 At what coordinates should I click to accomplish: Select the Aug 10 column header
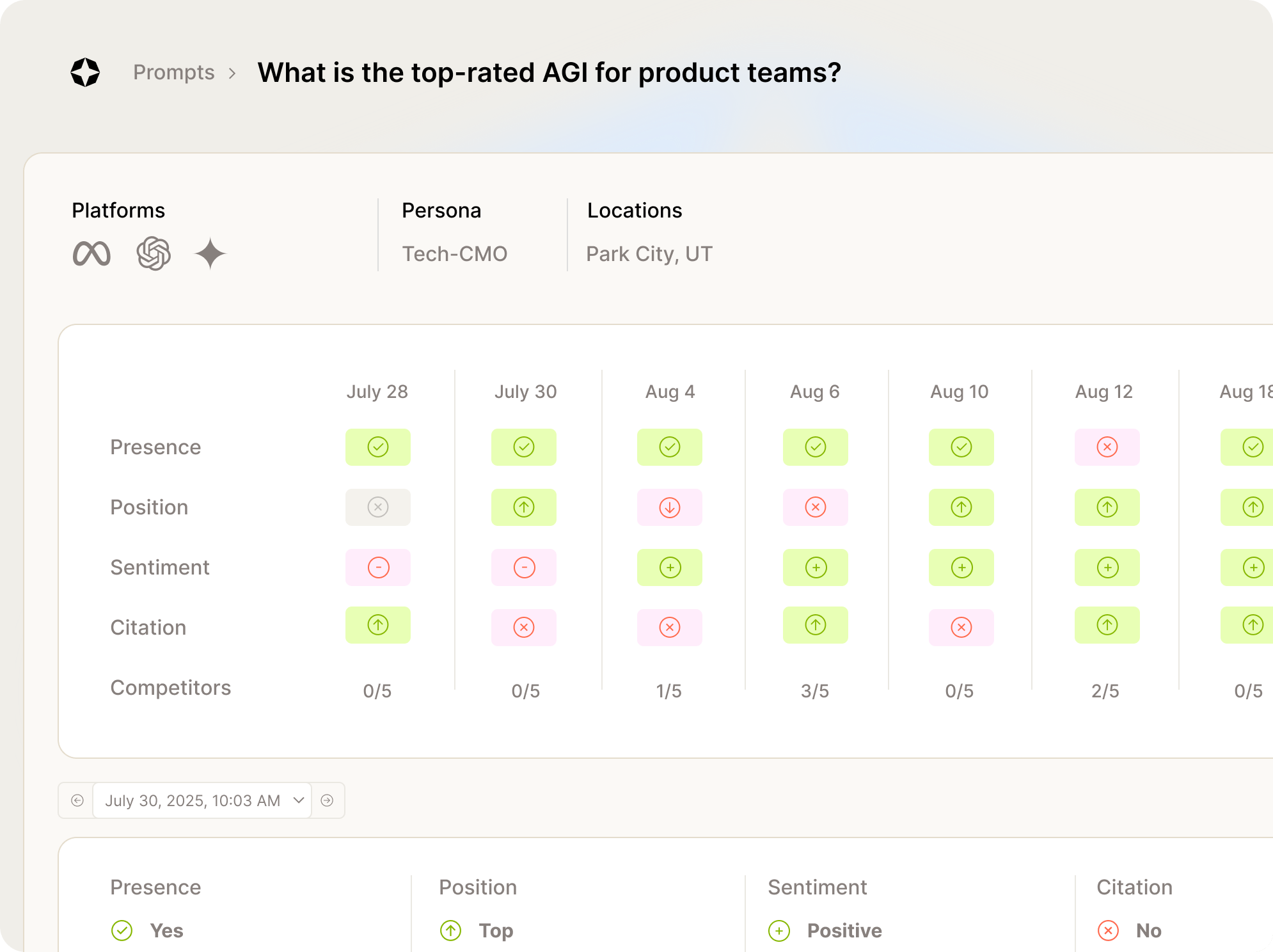[x=960, y=392]
